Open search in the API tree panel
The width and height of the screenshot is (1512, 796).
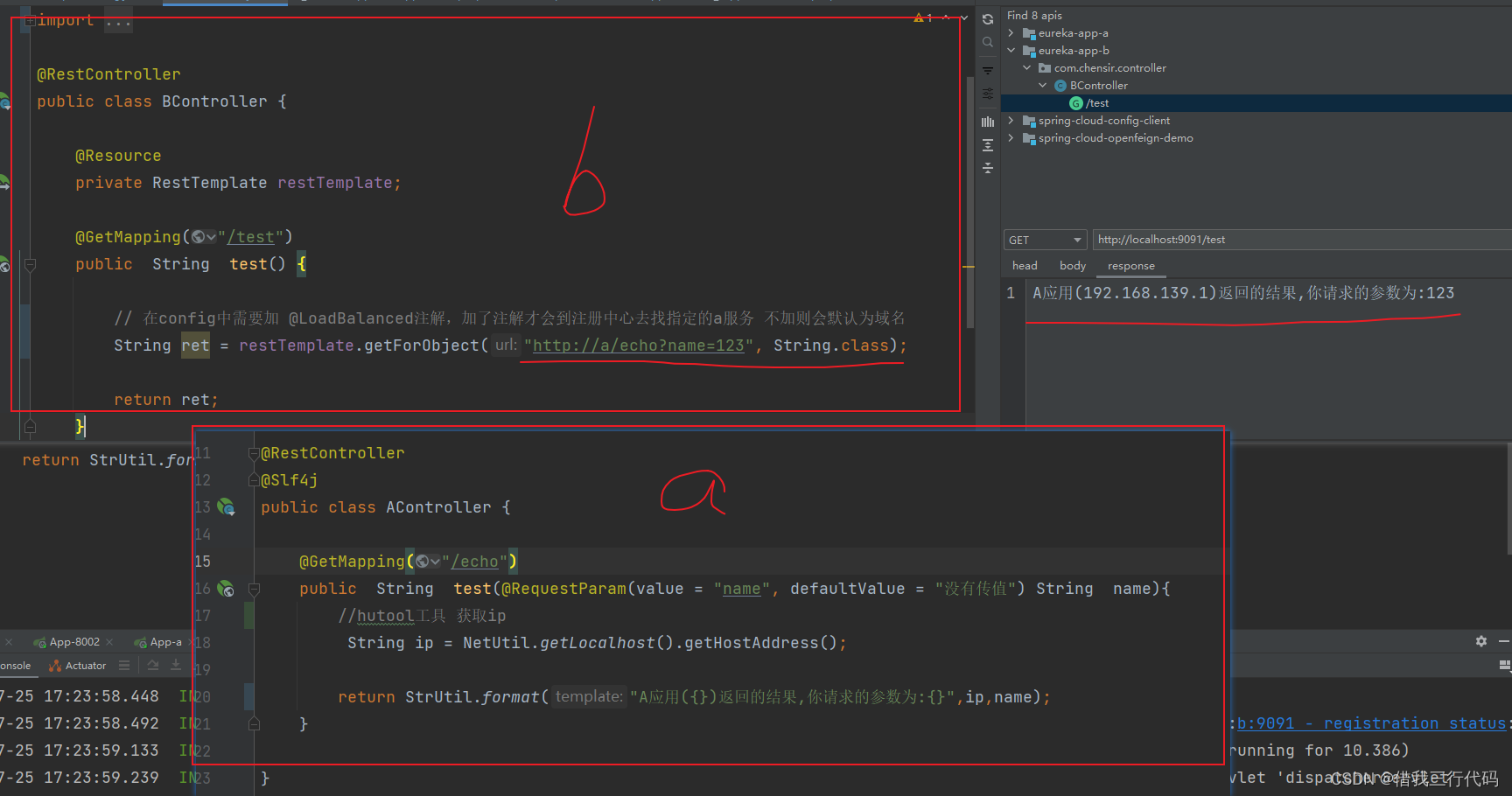tap(988, 42)
